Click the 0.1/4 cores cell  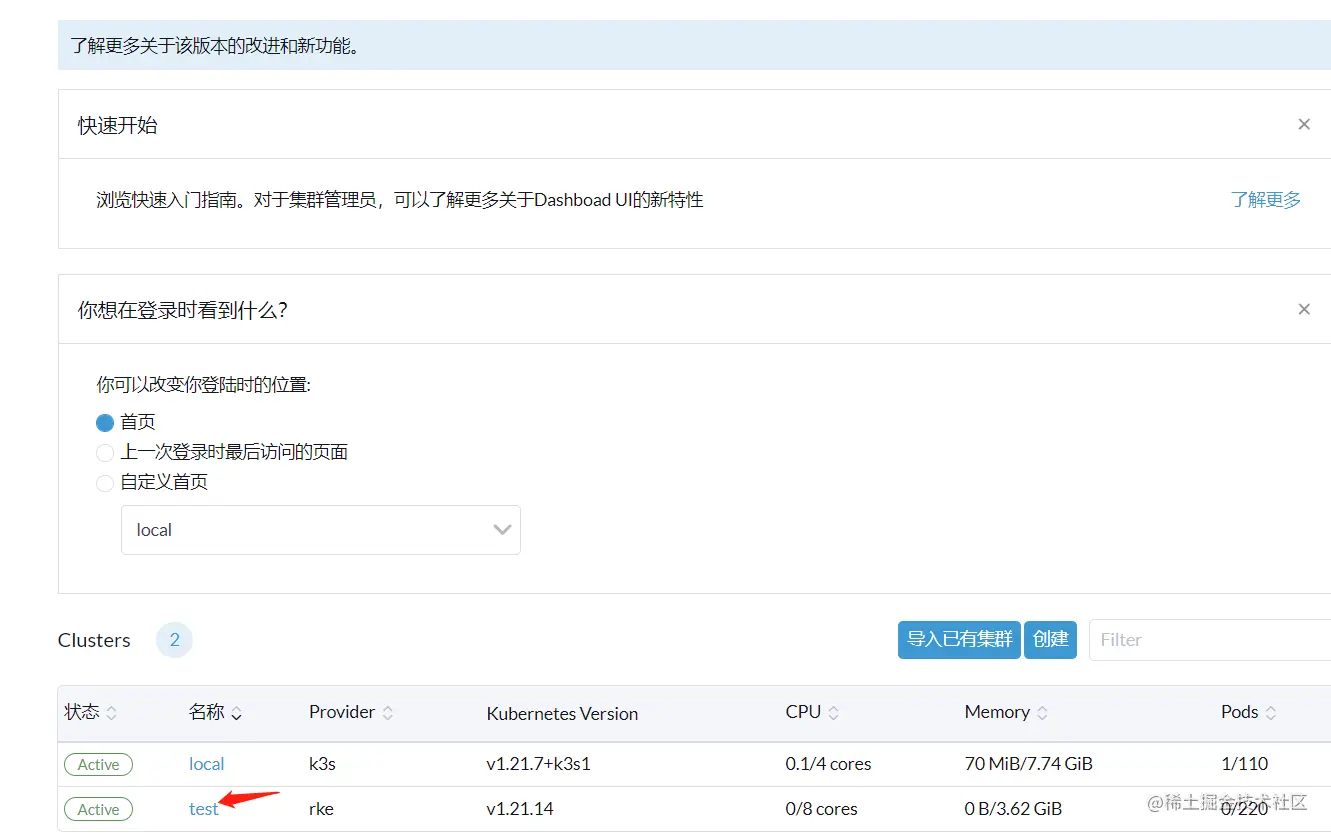click(x=828, y=764)
